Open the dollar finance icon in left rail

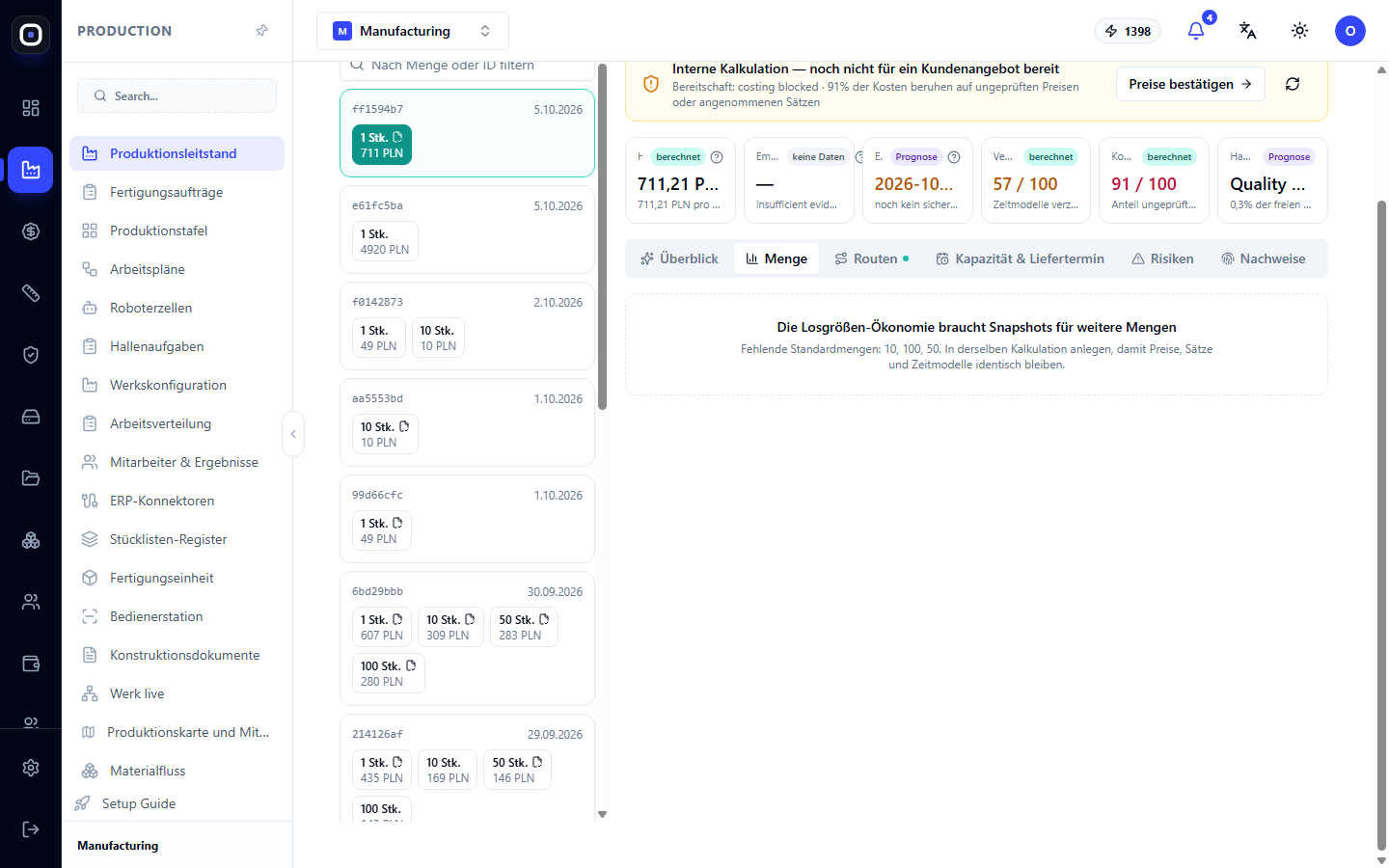[31, 231]
